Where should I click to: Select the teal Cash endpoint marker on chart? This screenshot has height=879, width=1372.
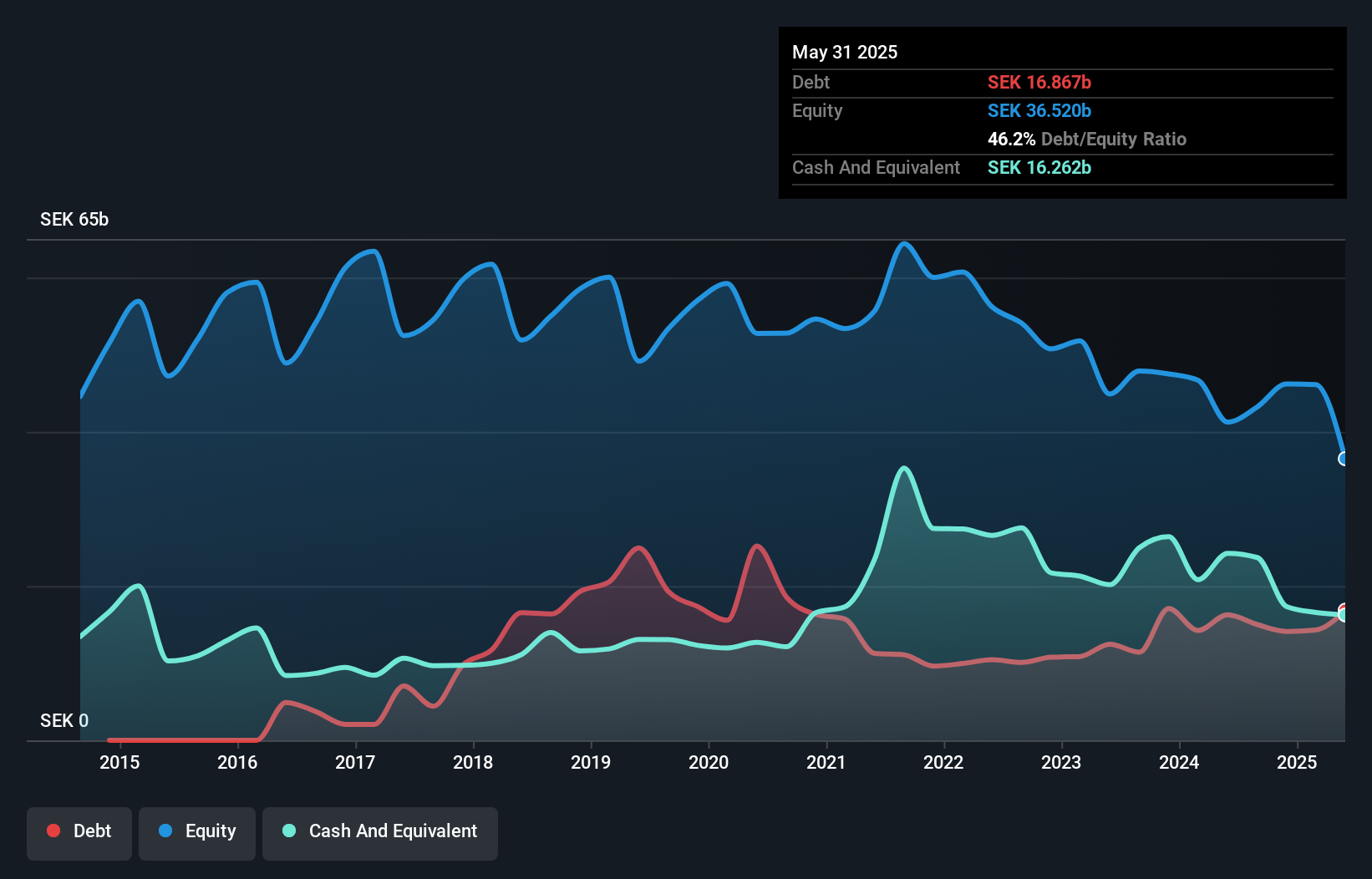coord(1343,616)
